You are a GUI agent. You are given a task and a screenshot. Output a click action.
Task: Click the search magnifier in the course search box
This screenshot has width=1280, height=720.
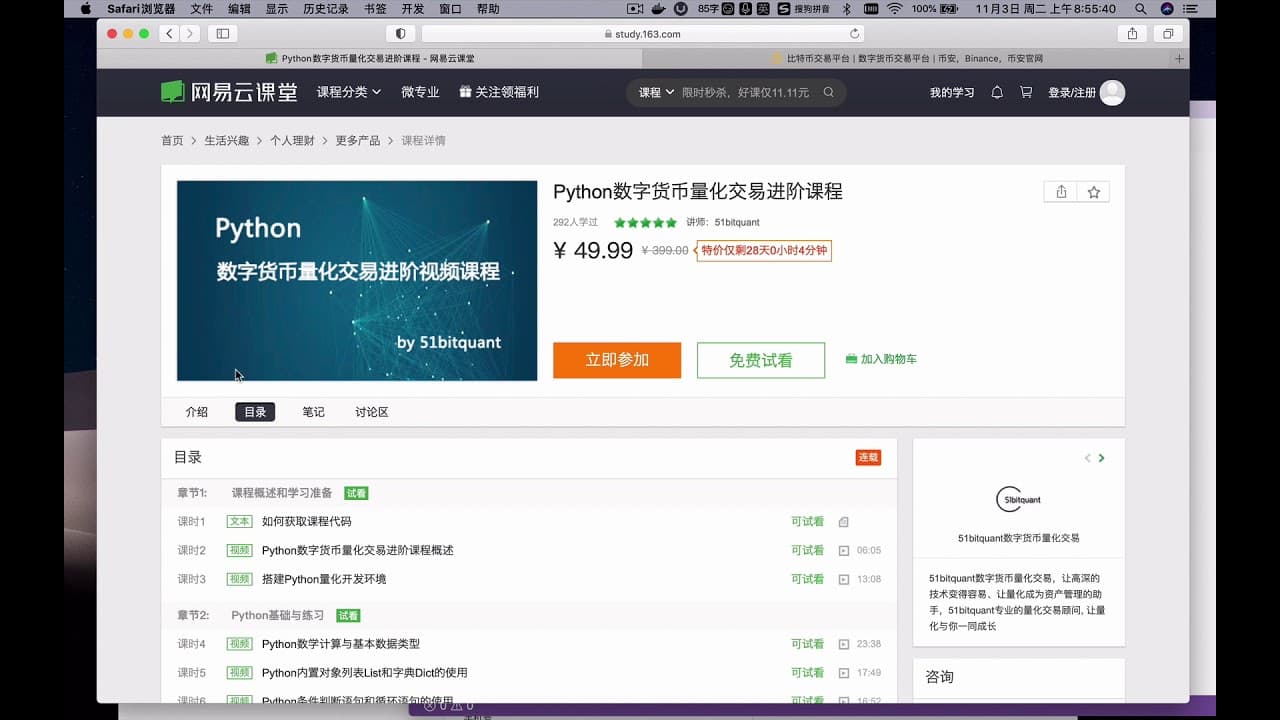829,92
